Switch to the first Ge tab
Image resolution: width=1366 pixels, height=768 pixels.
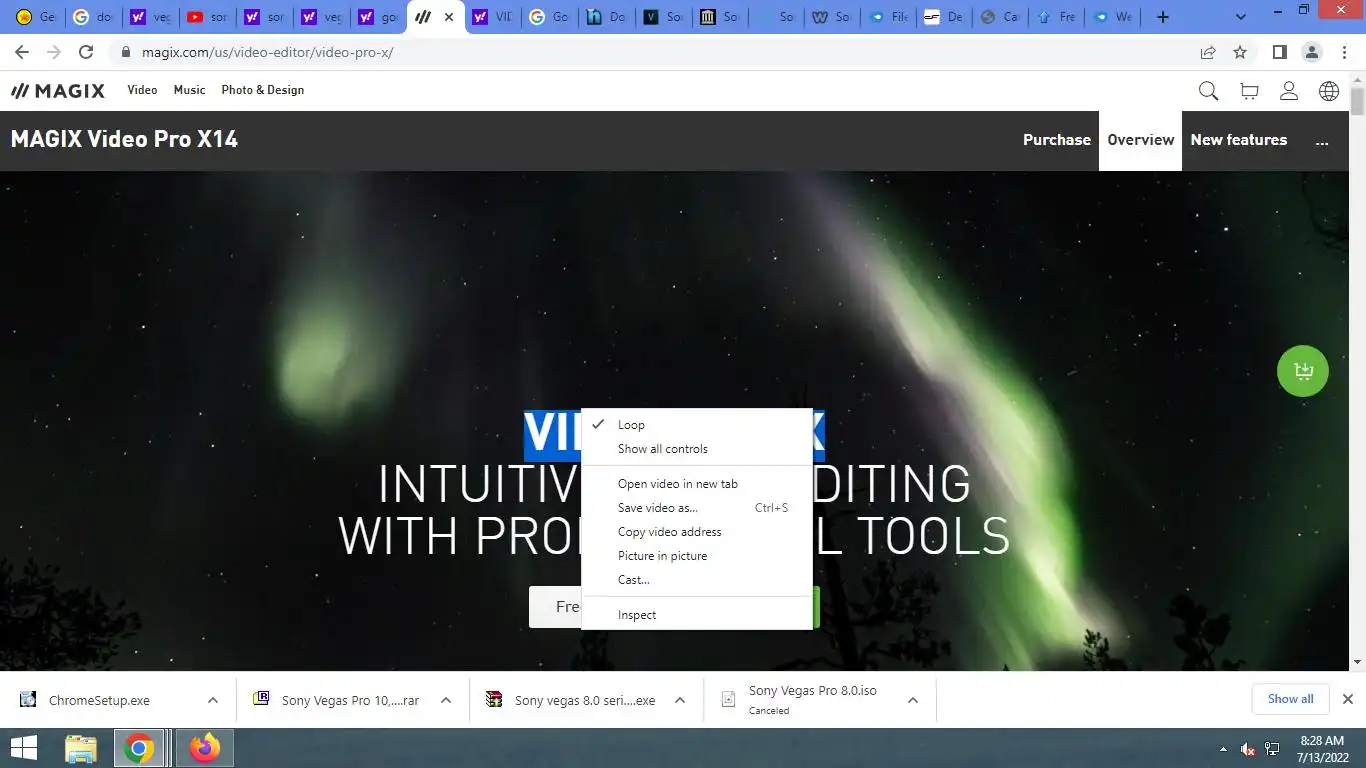point(35,17)
